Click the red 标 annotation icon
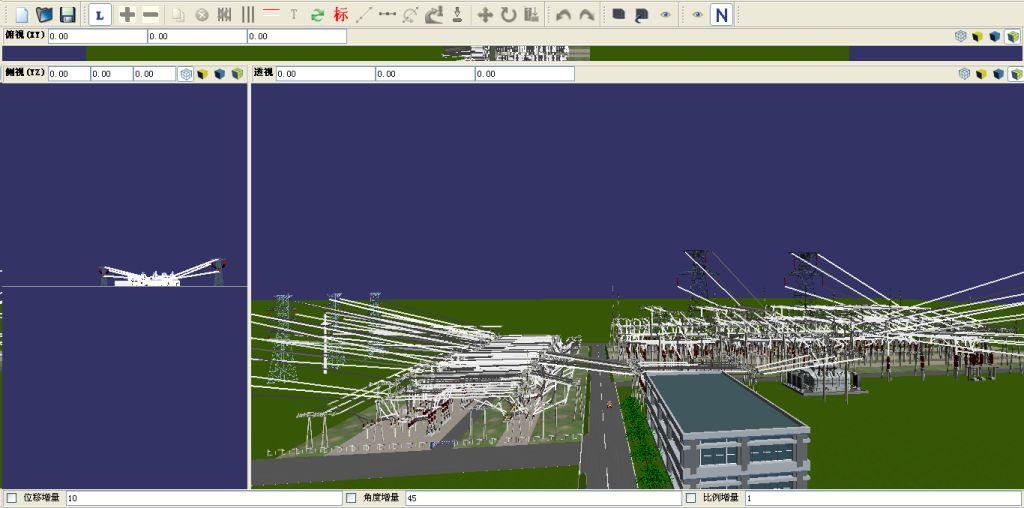 click(x=341, y=15)
